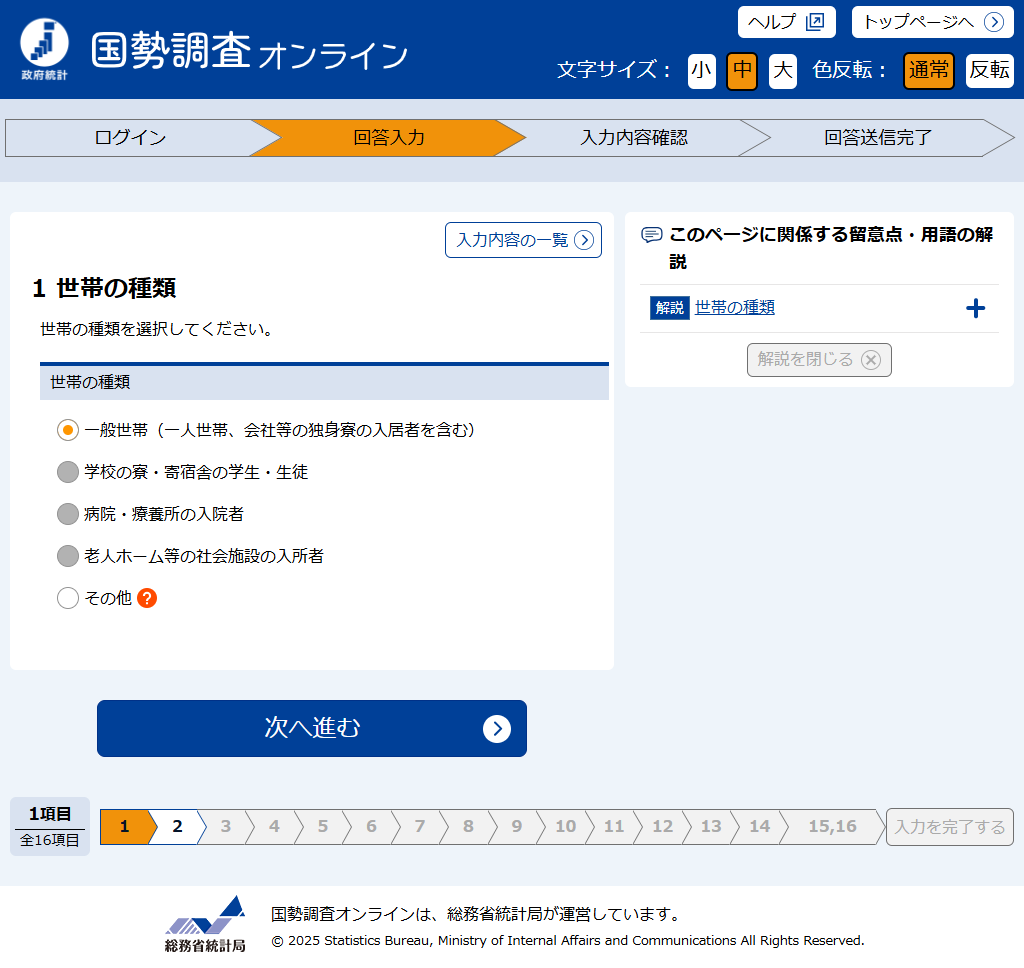Choose 学校の寮・寄宿舎の学生・生徒 option
This screenshot has width=1024, height=968.
pos(68,472)
